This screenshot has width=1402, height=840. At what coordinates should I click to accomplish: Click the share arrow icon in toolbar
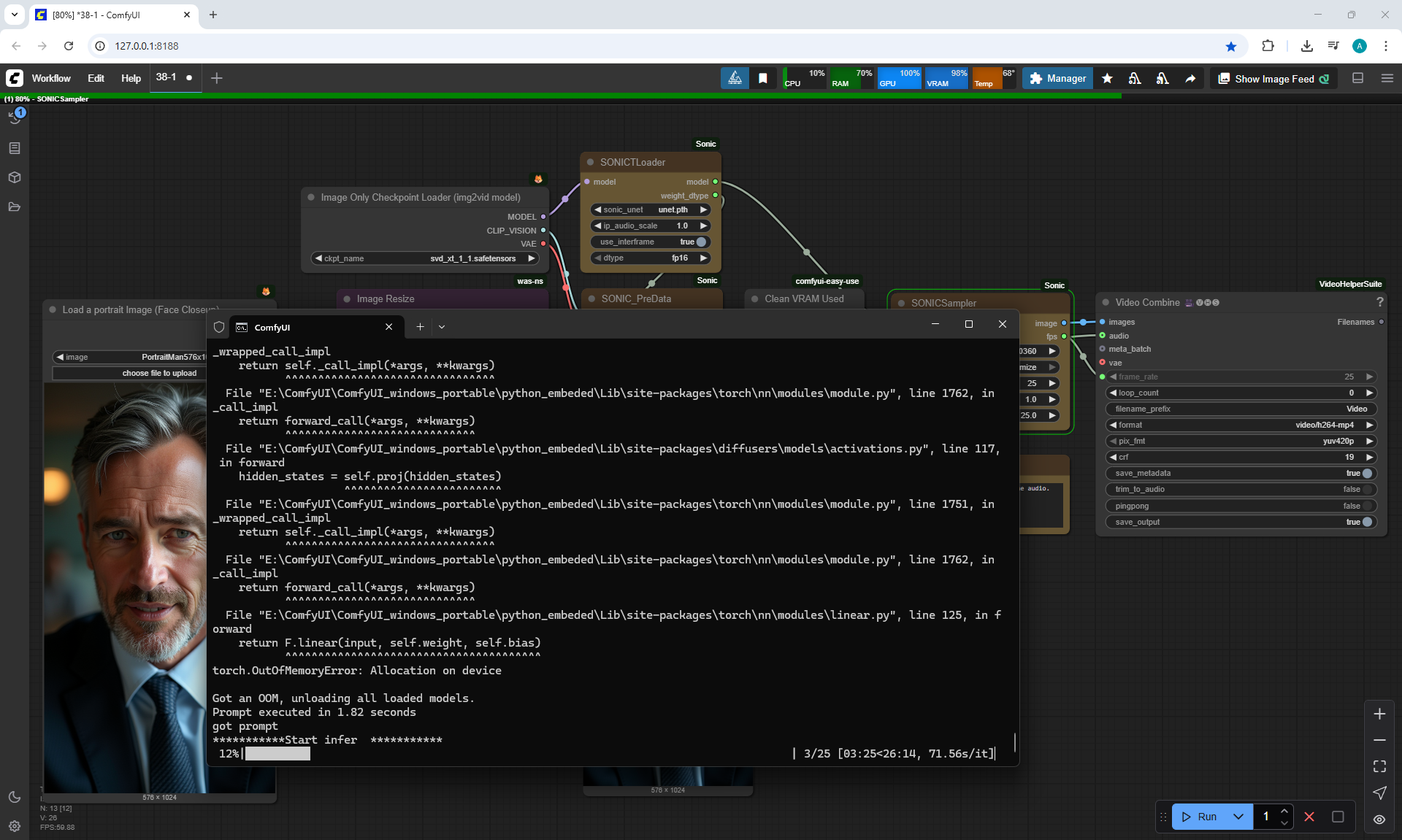point(1190,79)
